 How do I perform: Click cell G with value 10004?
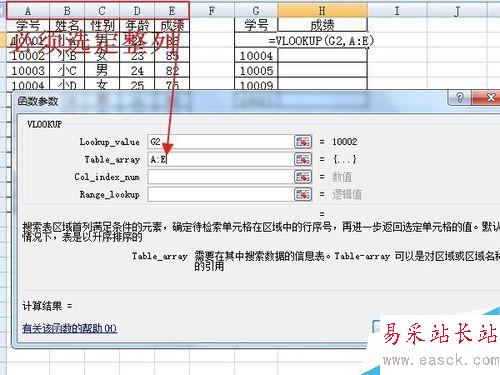point(256,56)
